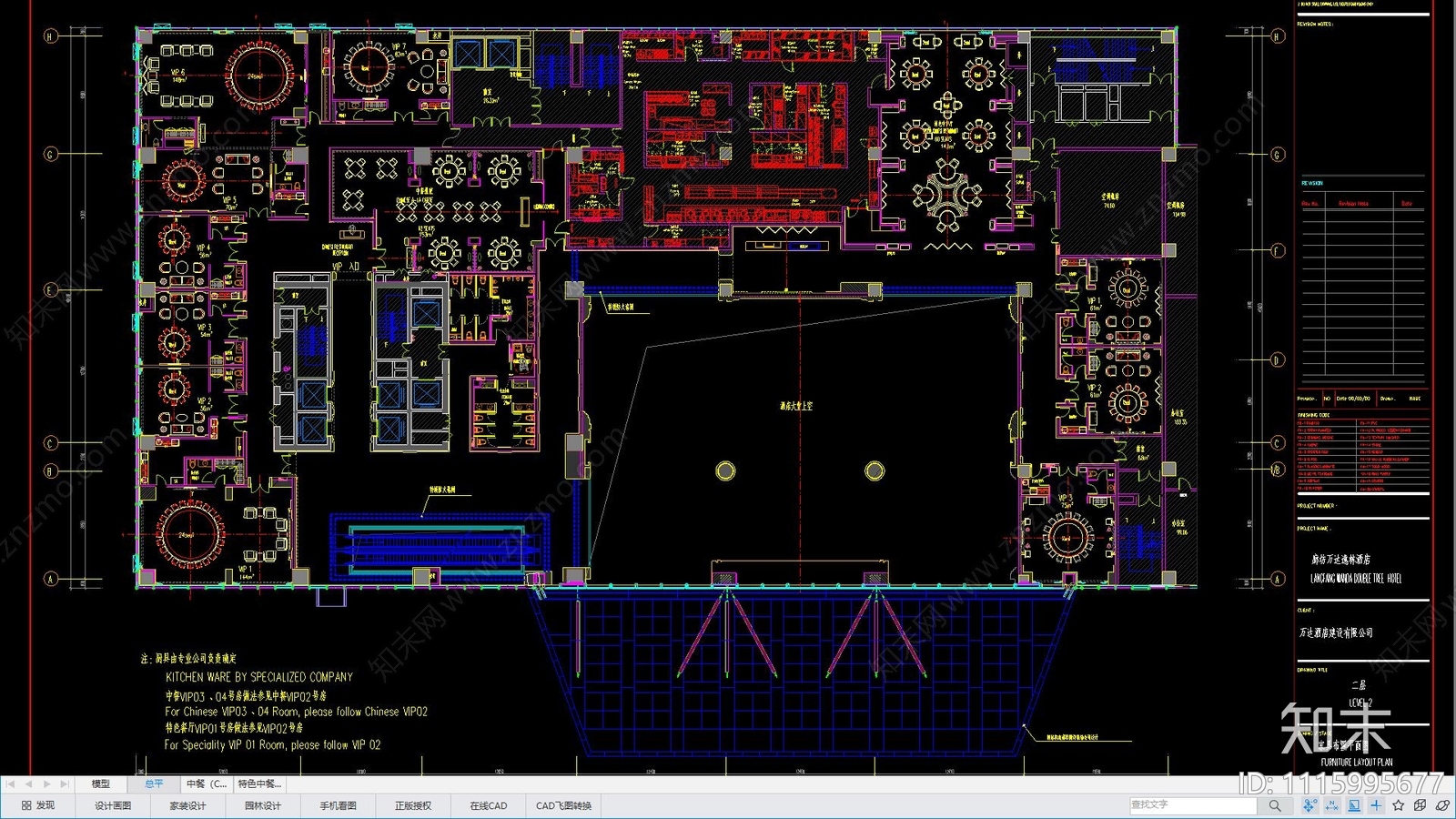Go to previous layout tab arrow
1456x819 pixels.
(28, 784)
